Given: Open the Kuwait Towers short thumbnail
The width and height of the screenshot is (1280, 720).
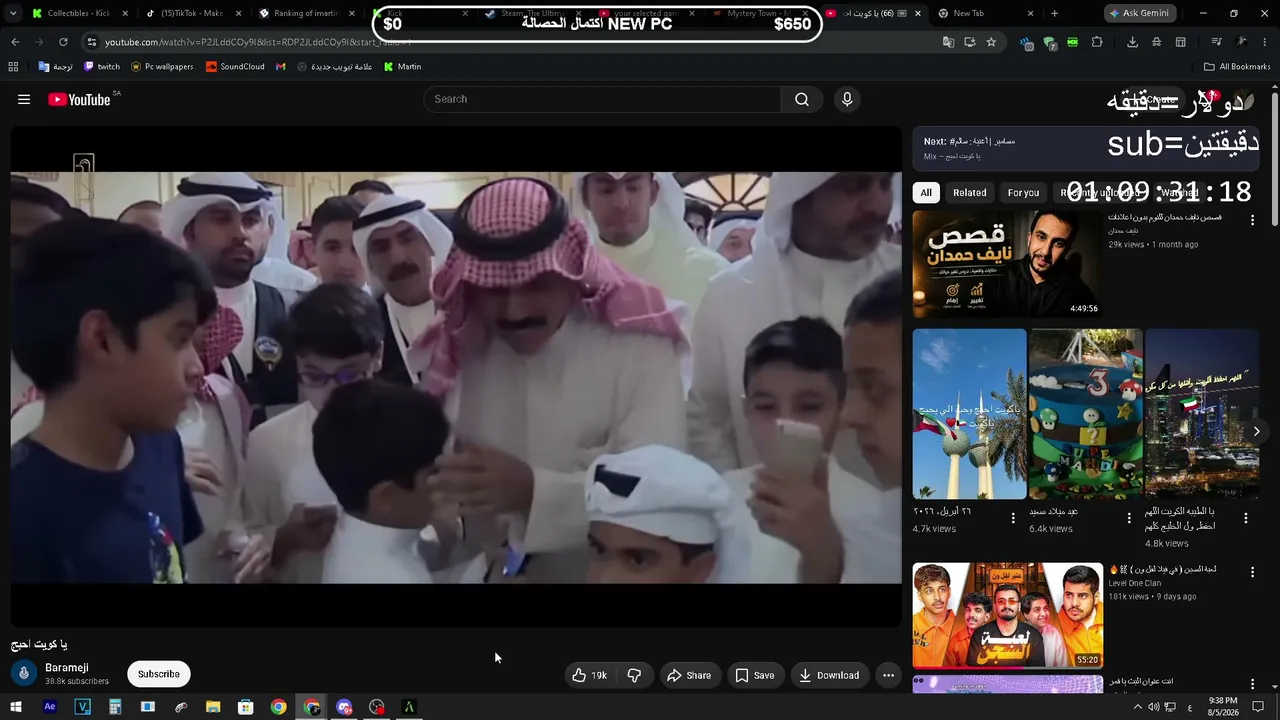Looking at the screenshot, I should tap(969, 414).
